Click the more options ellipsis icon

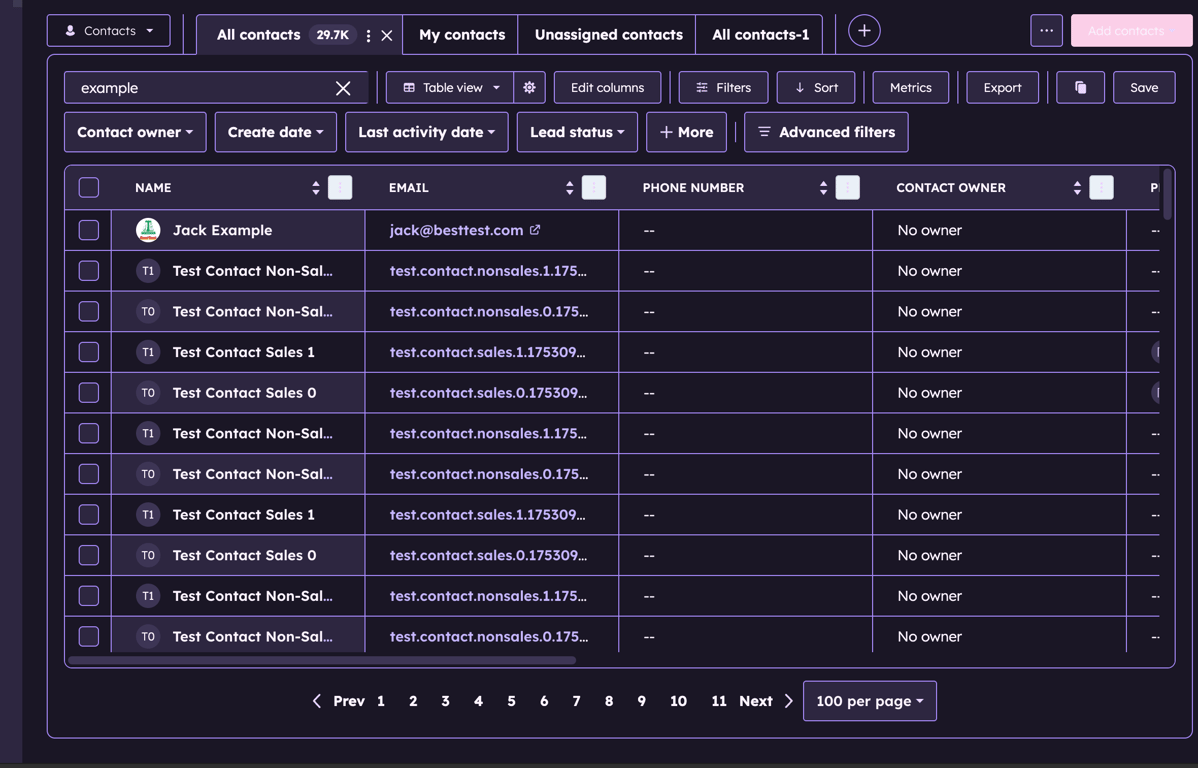click(1046, 30)
